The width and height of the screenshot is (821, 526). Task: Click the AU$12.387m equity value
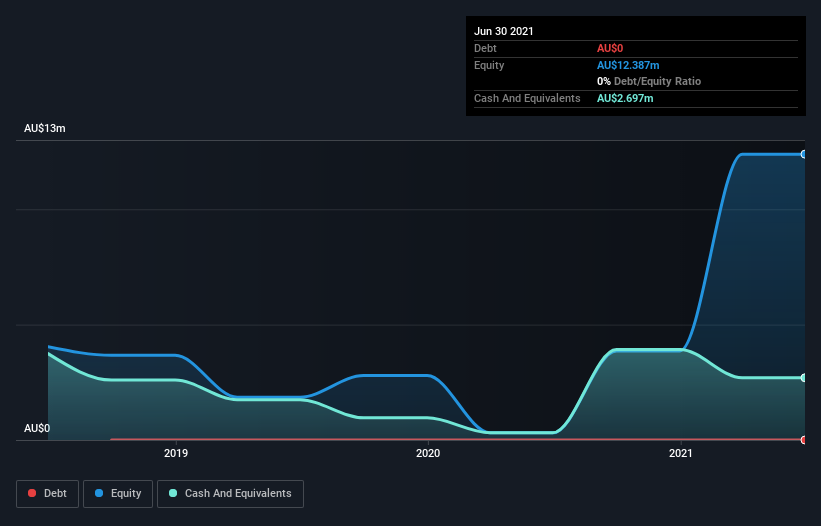pos(628,65)
